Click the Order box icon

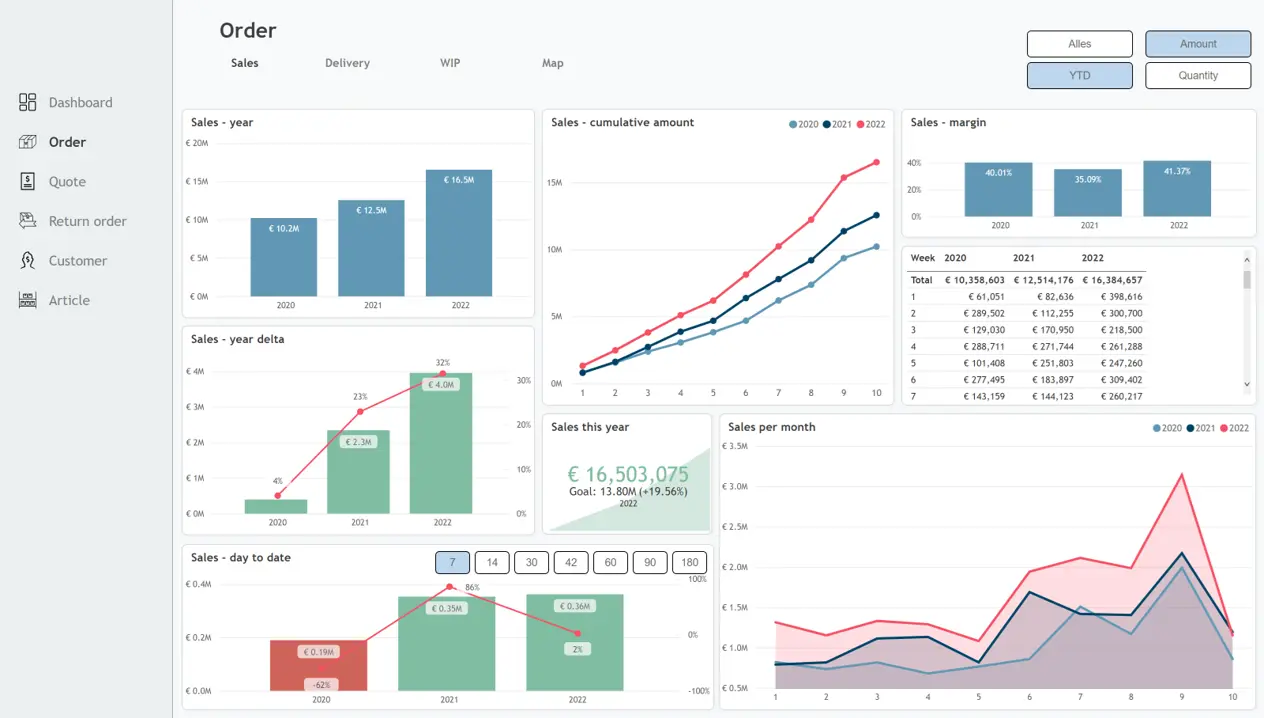pos(28,142)
